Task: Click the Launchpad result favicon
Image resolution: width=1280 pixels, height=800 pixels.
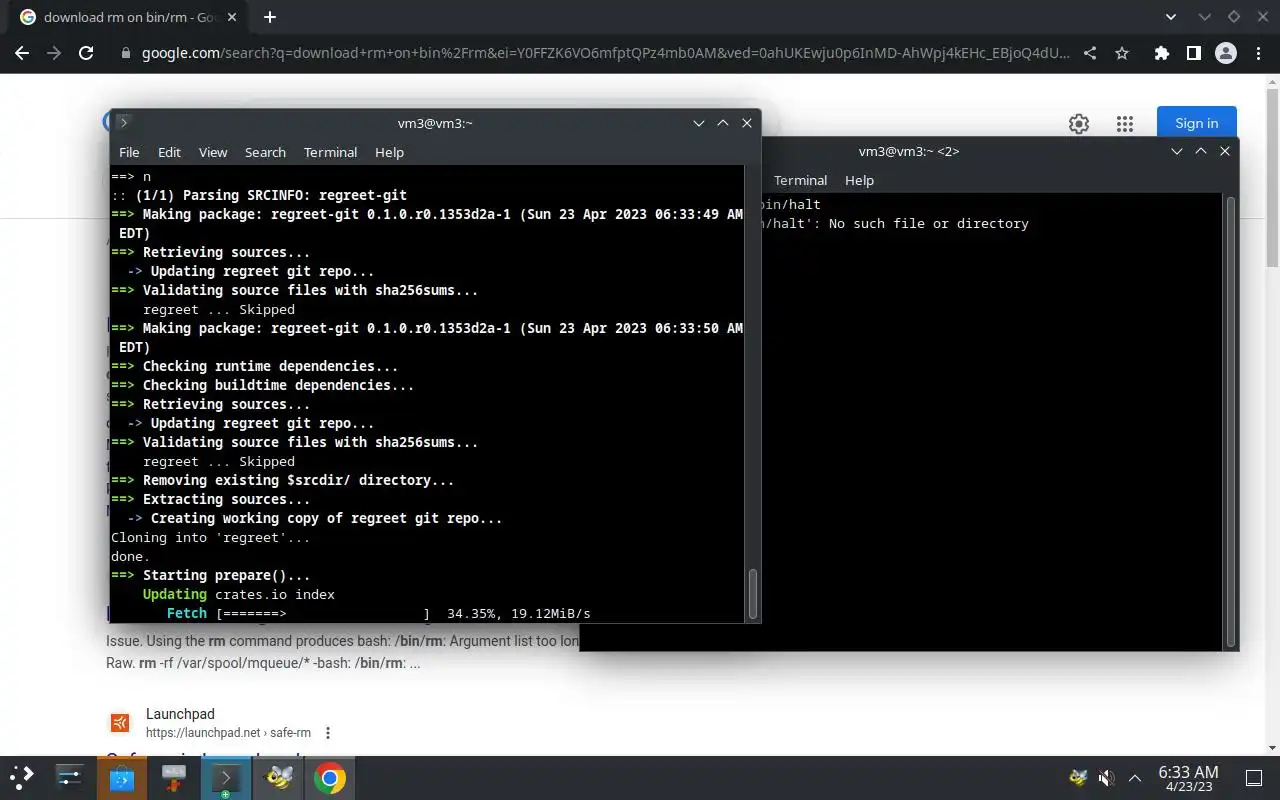Action: [x=120, y=723]
